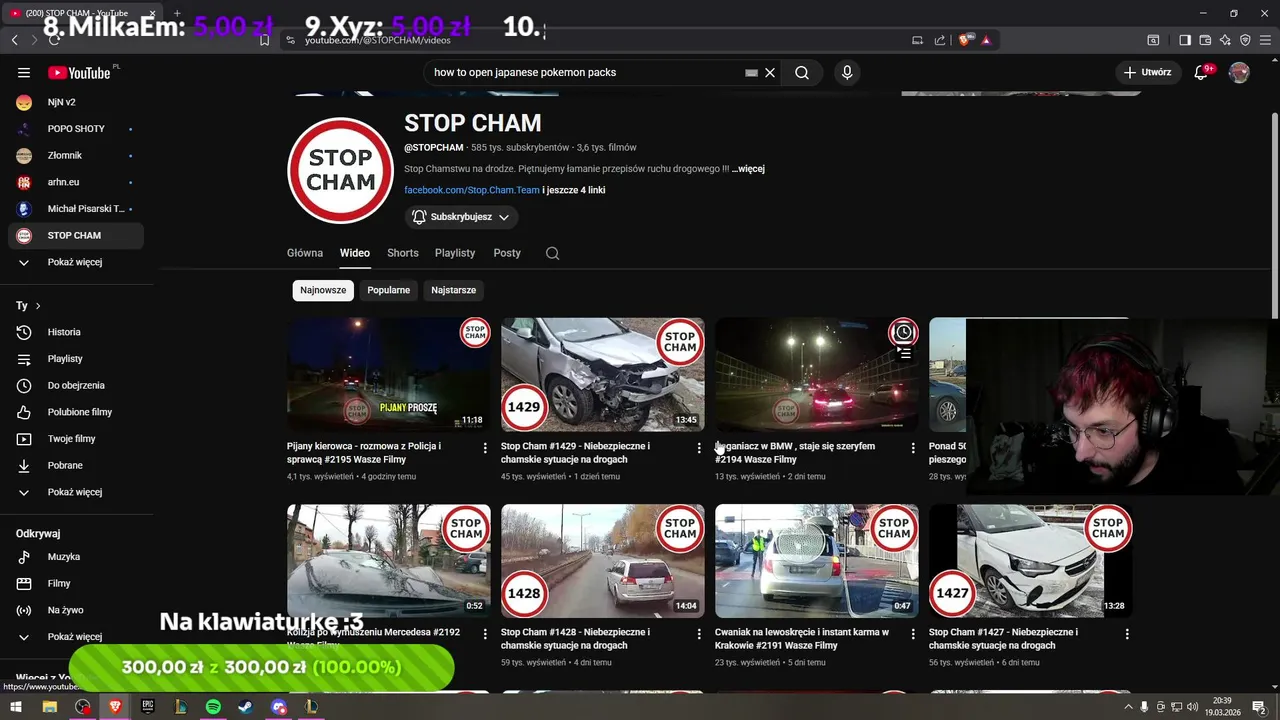Open NjN v2 subscription in sidebar
The height and width of the screenshot is (720, 1280).
(x=76, y=102)
